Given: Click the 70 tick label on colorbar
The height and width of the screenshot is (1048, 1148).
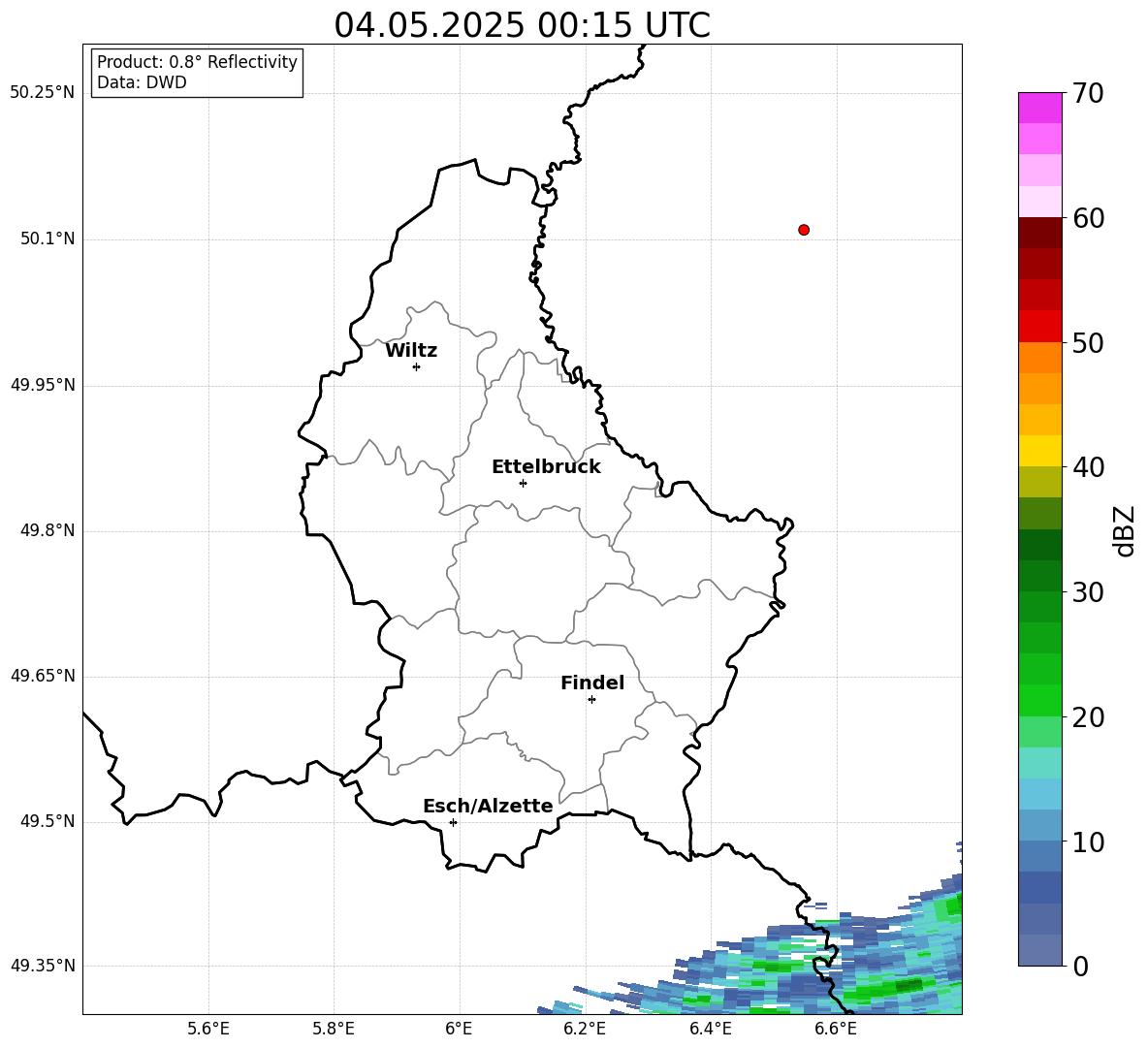Looking at the screenshot, I should [1089, 93].
